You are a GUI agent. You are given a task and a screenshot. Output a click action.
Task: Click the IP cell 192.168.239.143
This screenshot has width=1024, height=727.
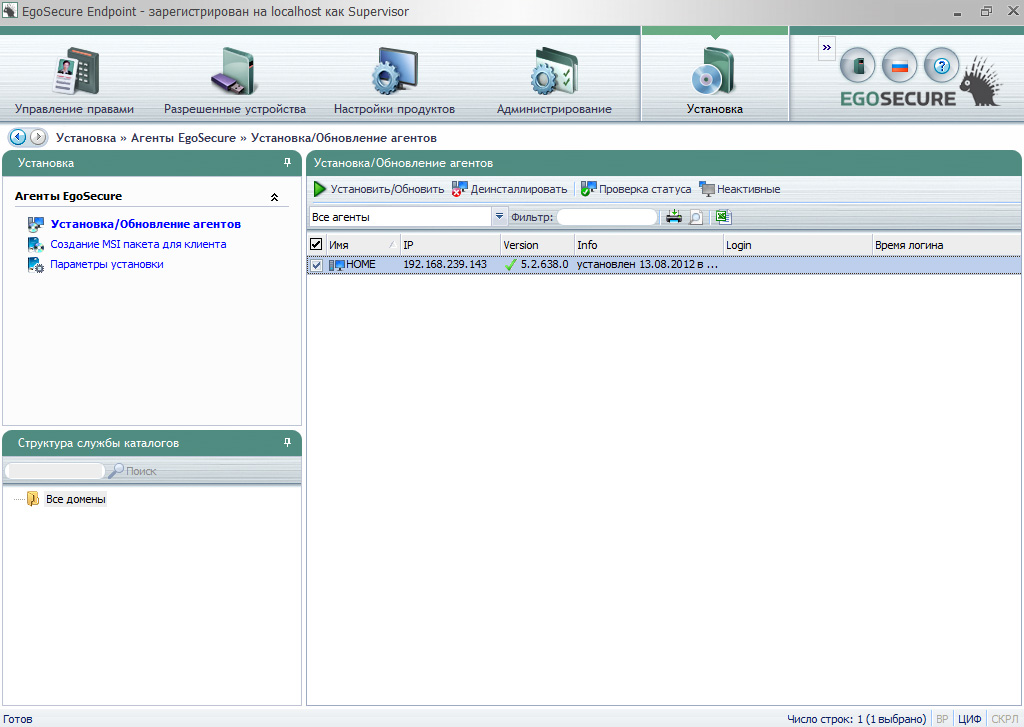pos(445,265)
